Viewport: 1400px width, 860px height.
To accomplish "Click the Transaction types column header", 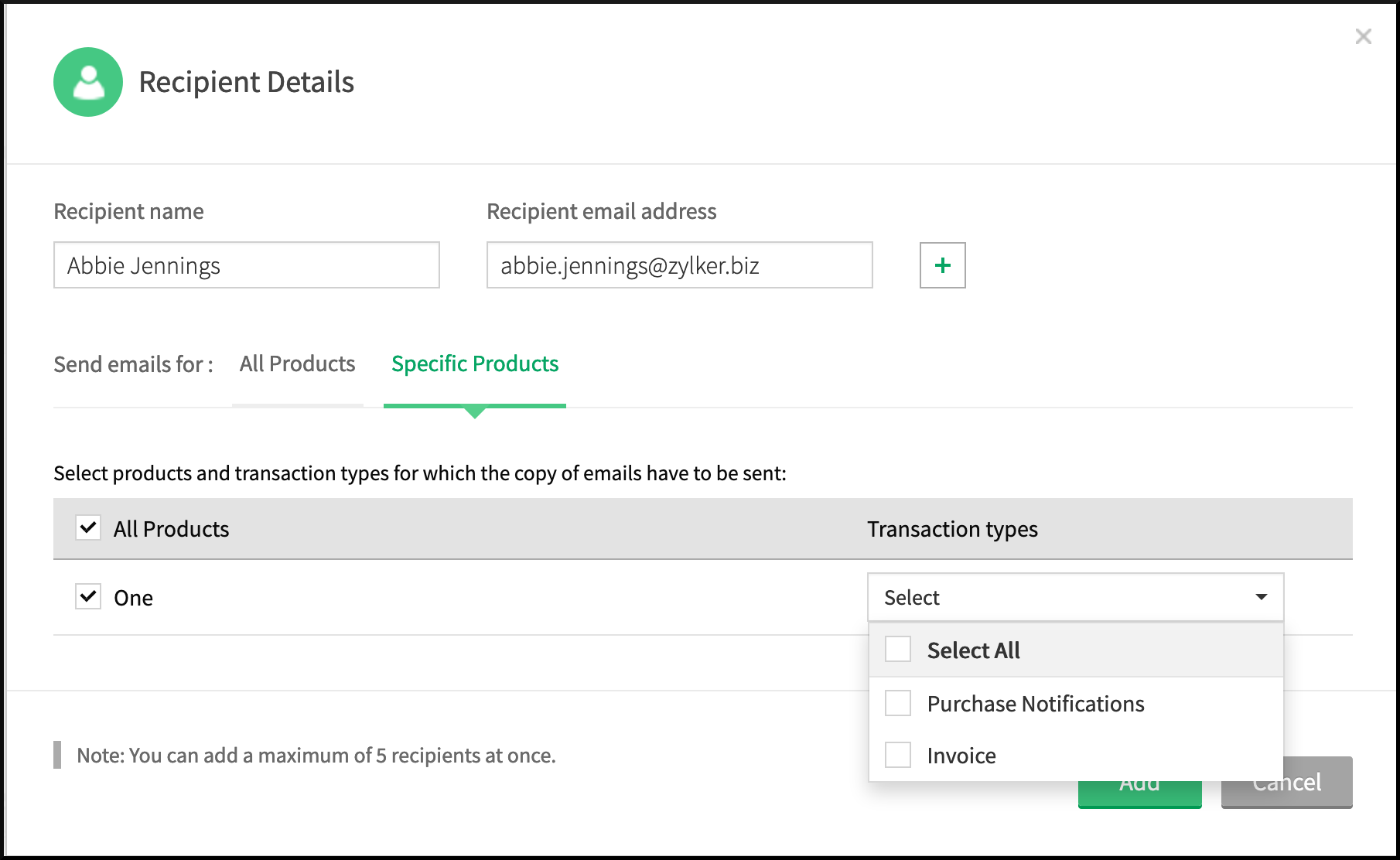I will pyautogui.click(x=952, y=529).
